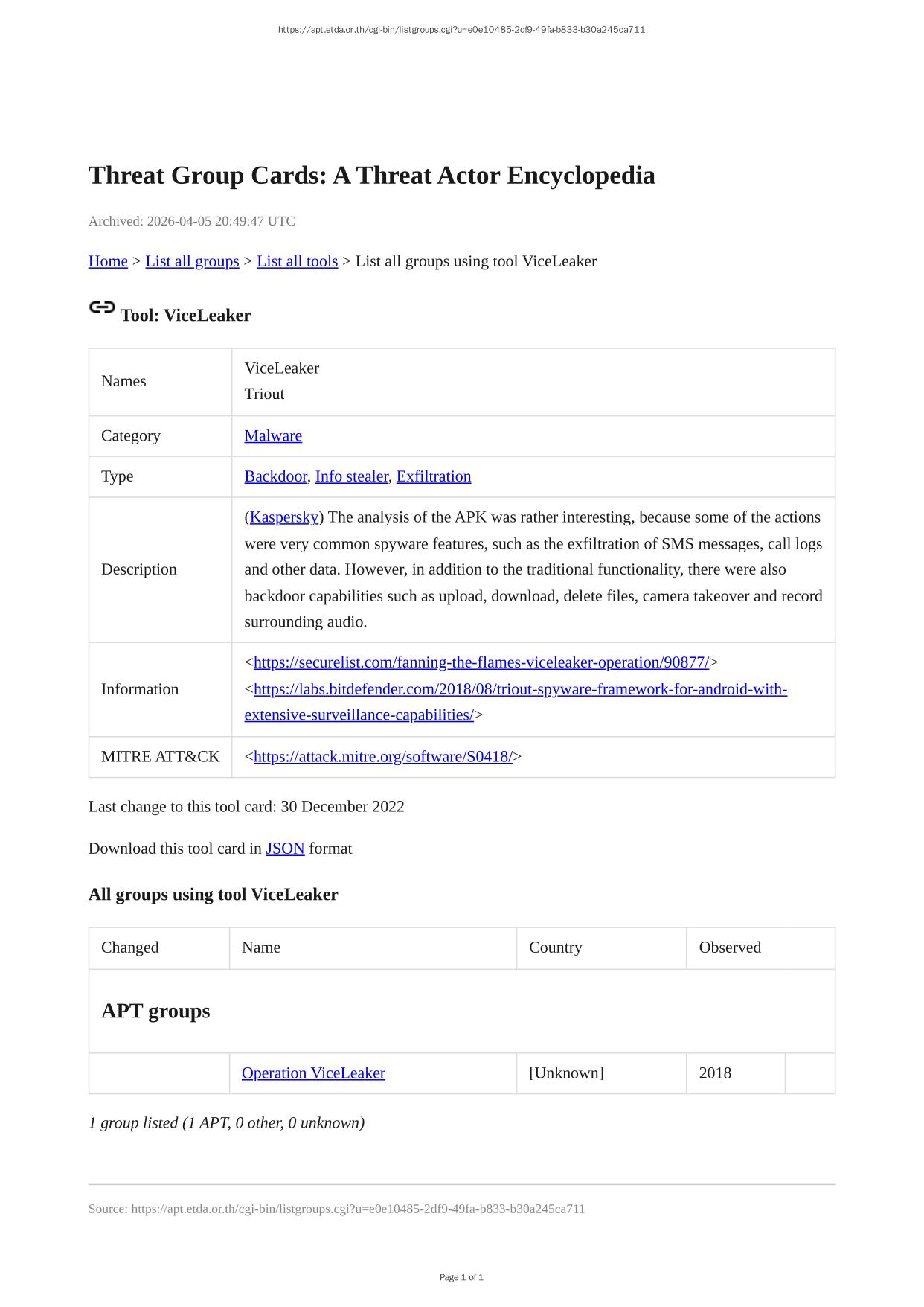The image size is (924, 1307).
Task: Open the List all groups breadcrumb
Action: click(x=192, y=261)
